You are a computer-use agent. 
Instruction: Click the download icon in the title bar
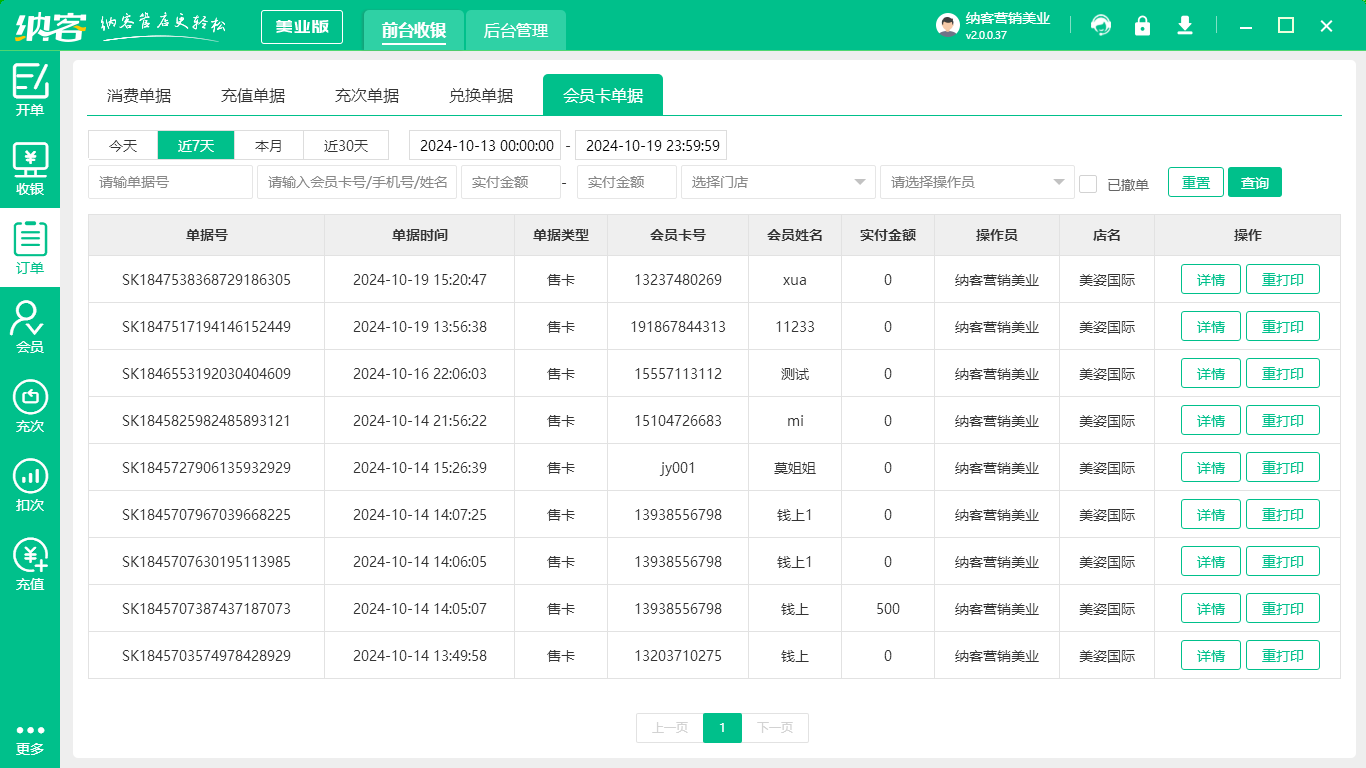1184,26
